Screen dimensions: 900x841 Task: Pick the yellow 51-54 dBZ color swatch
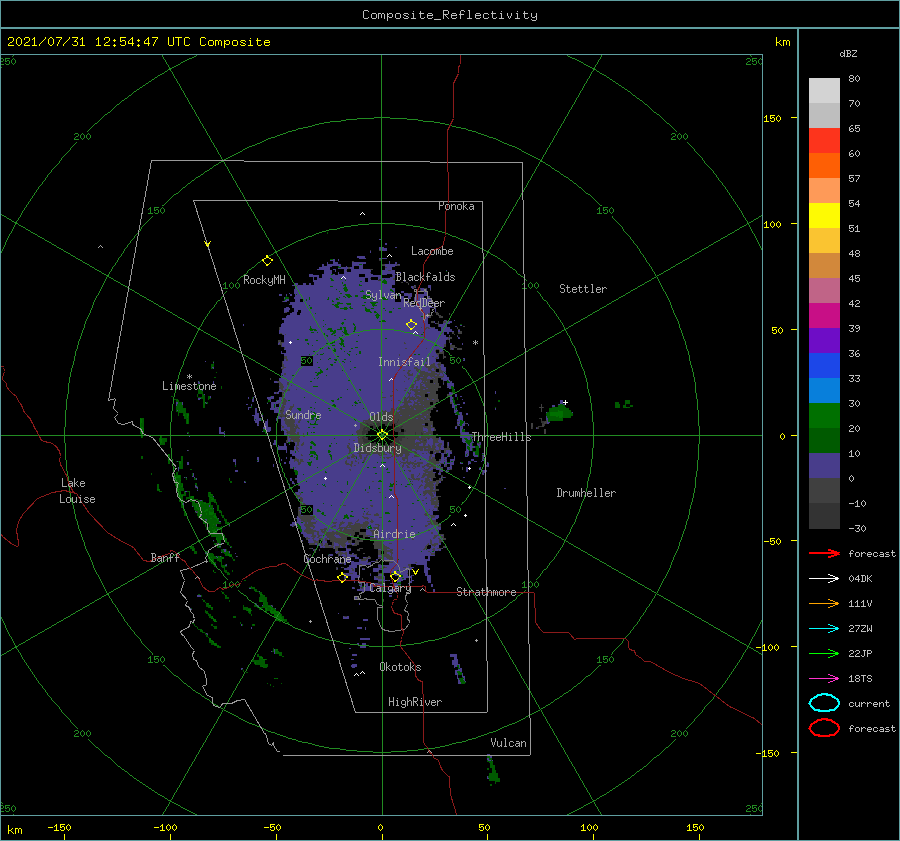click(824, 216)
